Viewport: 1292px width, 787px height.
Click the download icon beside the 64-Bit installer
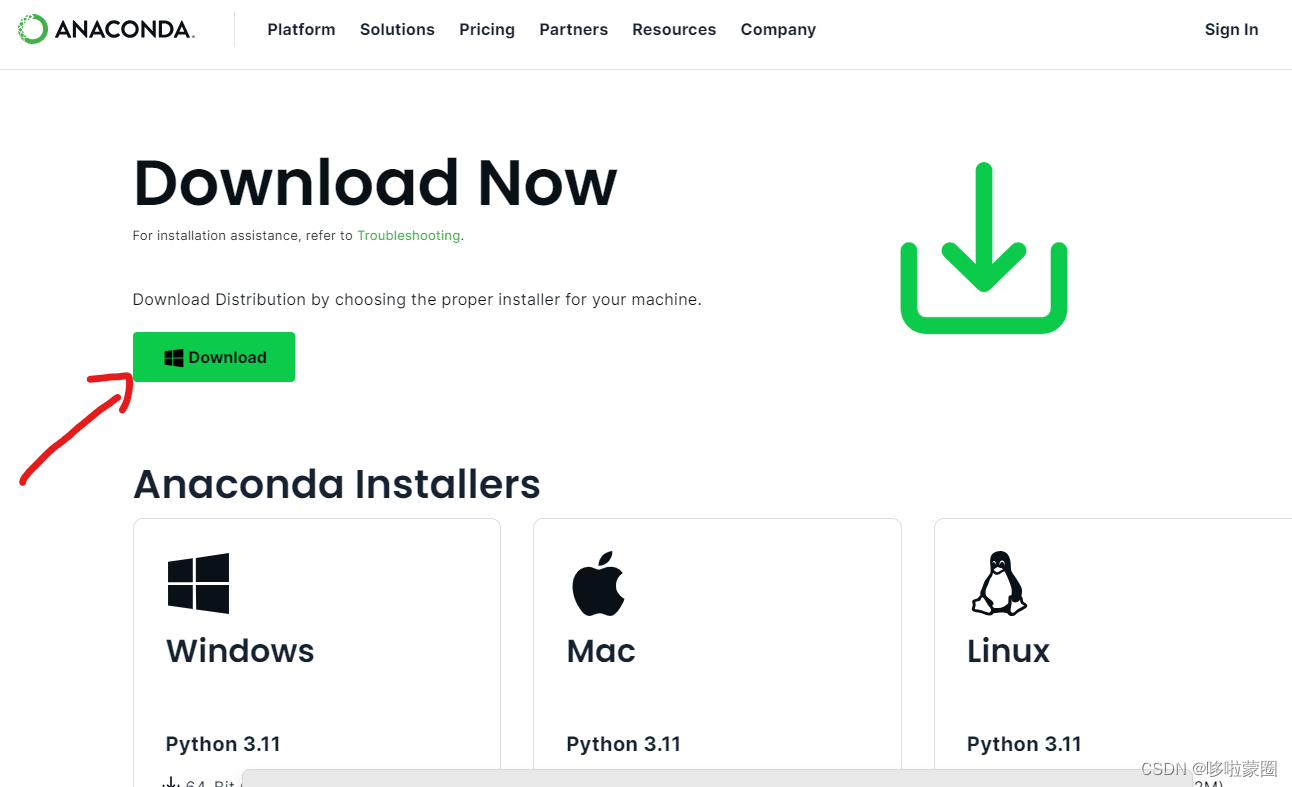pyautogui.click(x=171, y=782)
